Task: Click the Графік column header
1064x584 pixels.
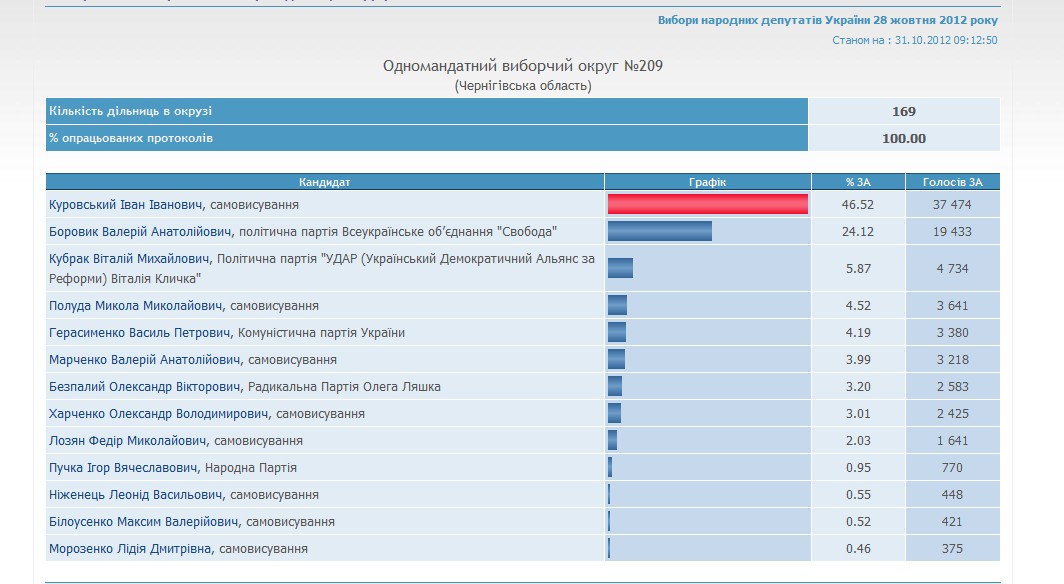Action: [x=707, y=182]
